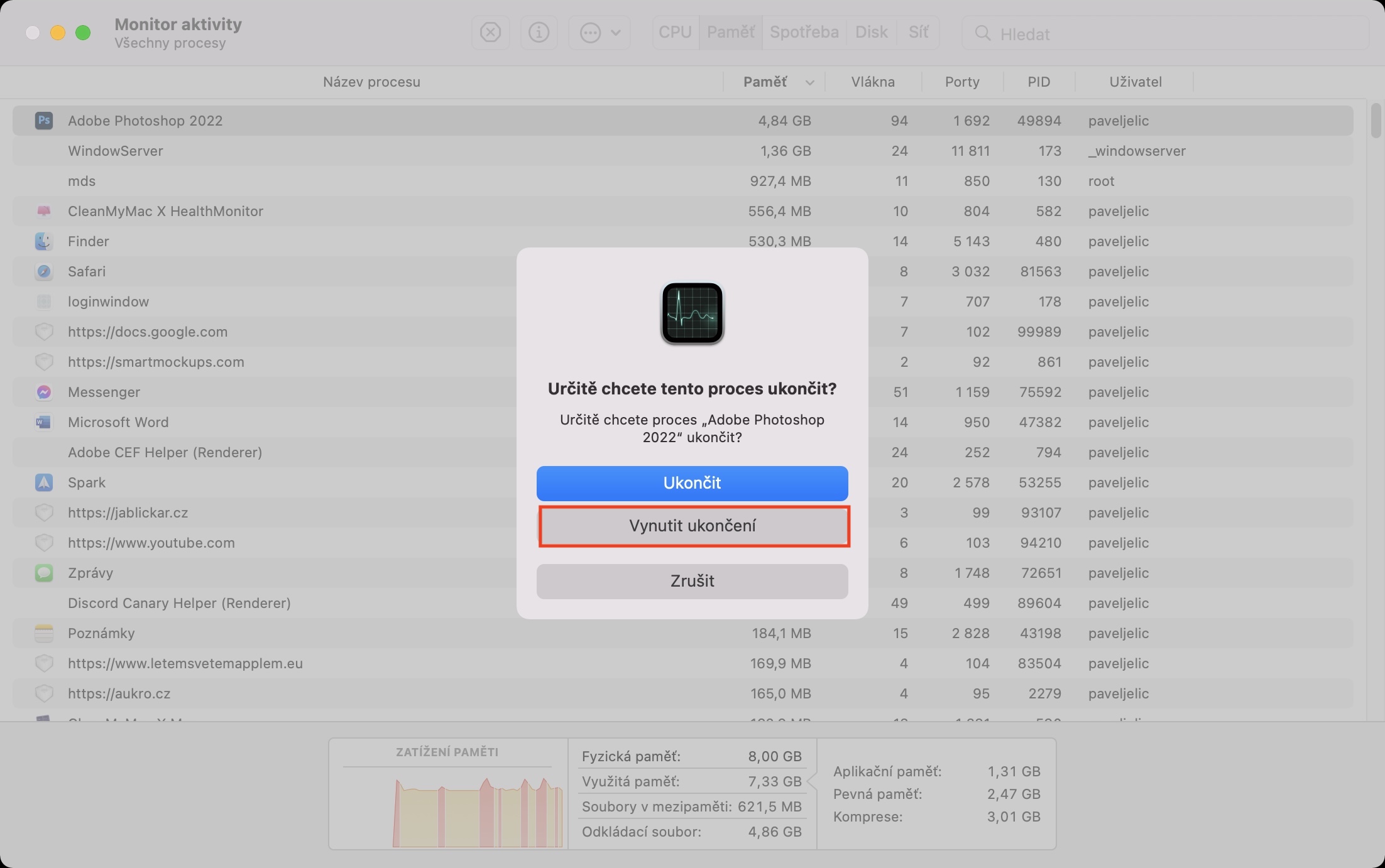1385x868 pixels.
Task: Click the Spark mail app icon
Action: click(43, 482)
